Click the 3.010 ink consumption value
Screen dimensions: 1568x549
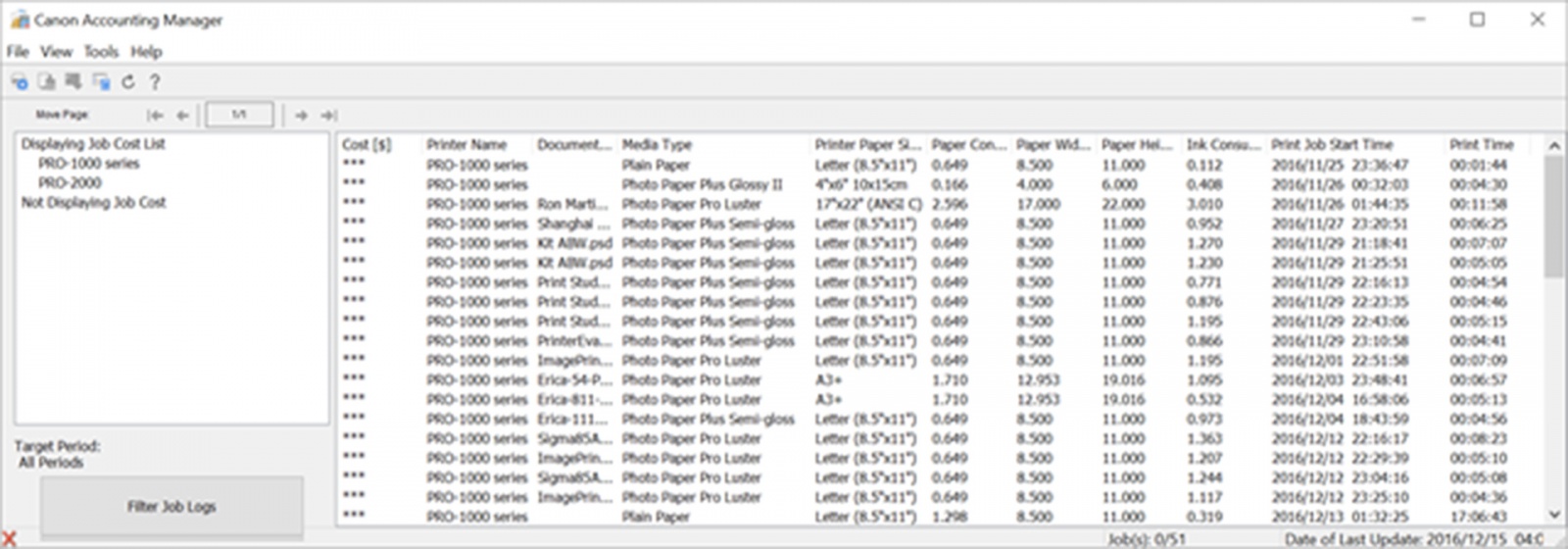click(x=1204, y=204)
